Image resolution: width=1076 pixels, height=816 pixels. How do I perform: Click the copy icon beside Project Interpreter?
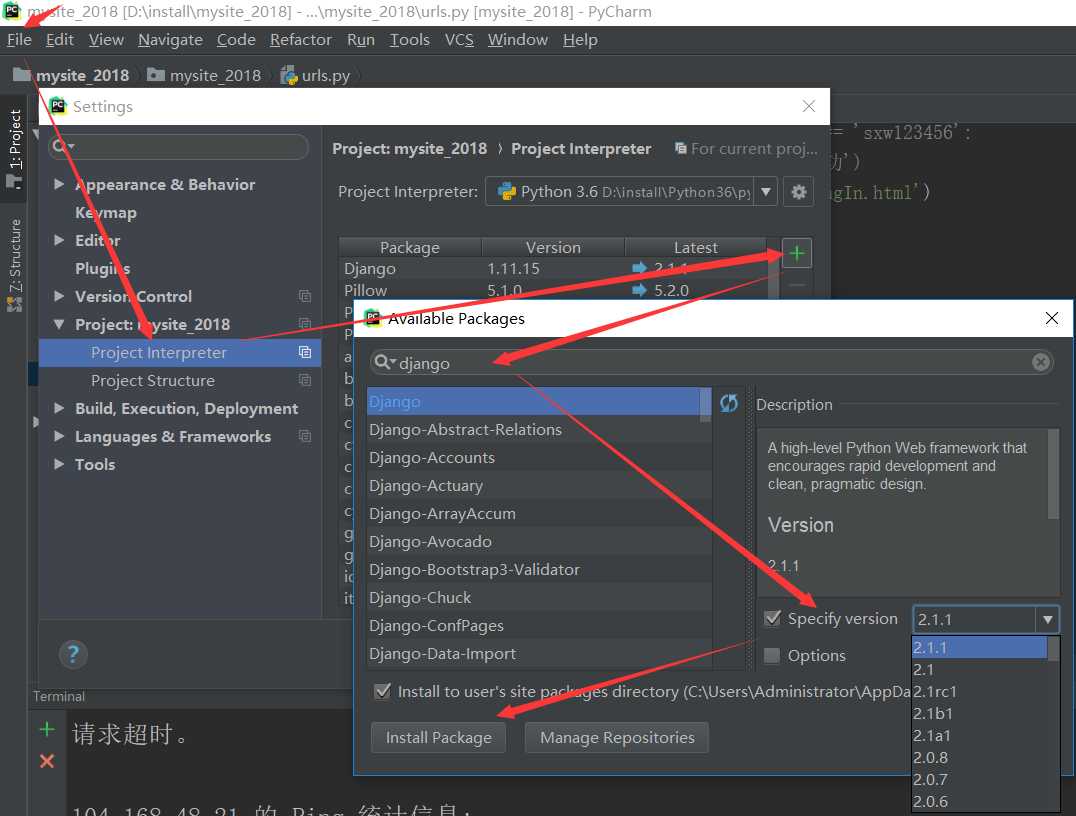305,352
